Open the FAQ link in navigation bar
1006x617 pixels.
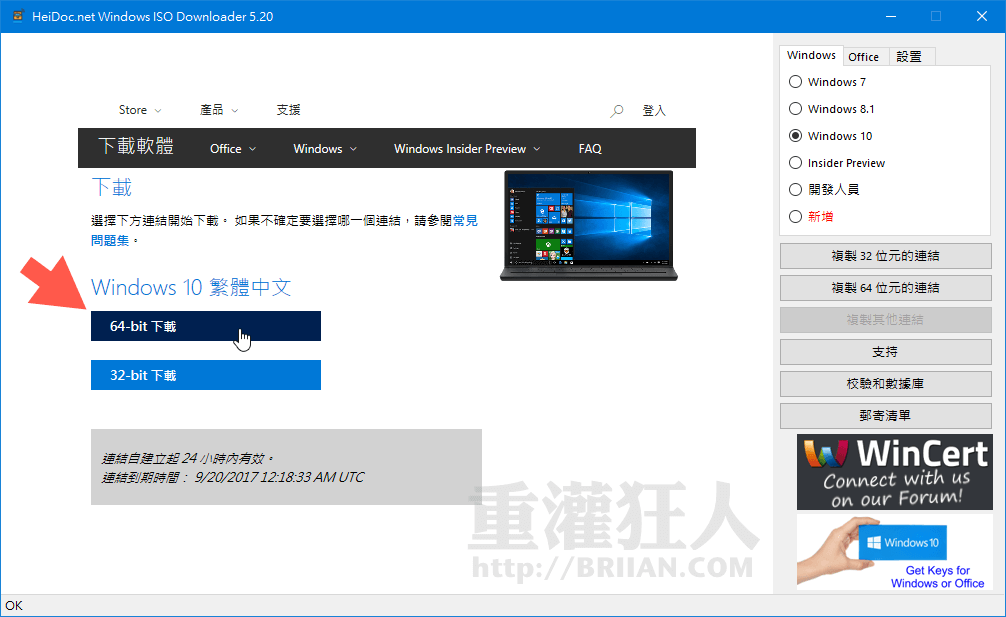point(589,149)
